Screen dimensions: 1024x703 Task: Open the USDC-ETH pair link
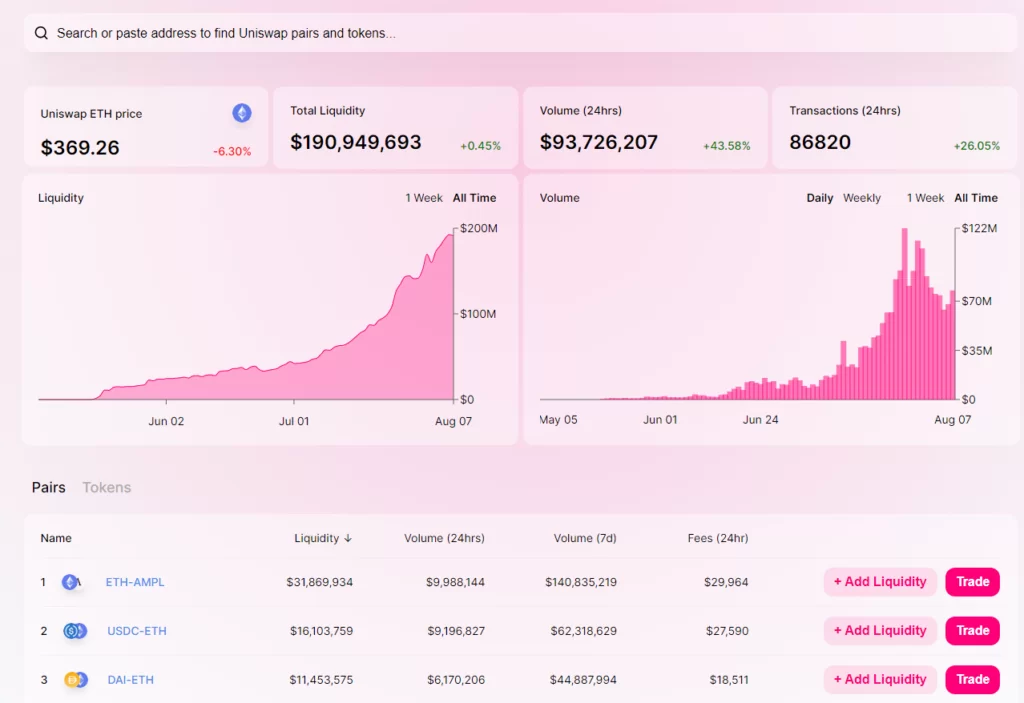pos(136,631)
